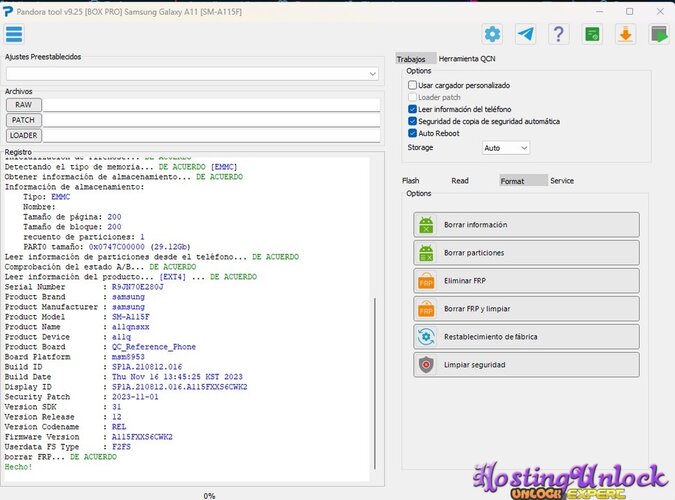Click the PATCH file path field
The height and width of the screenshot is (500, 675).
point(211,120)
